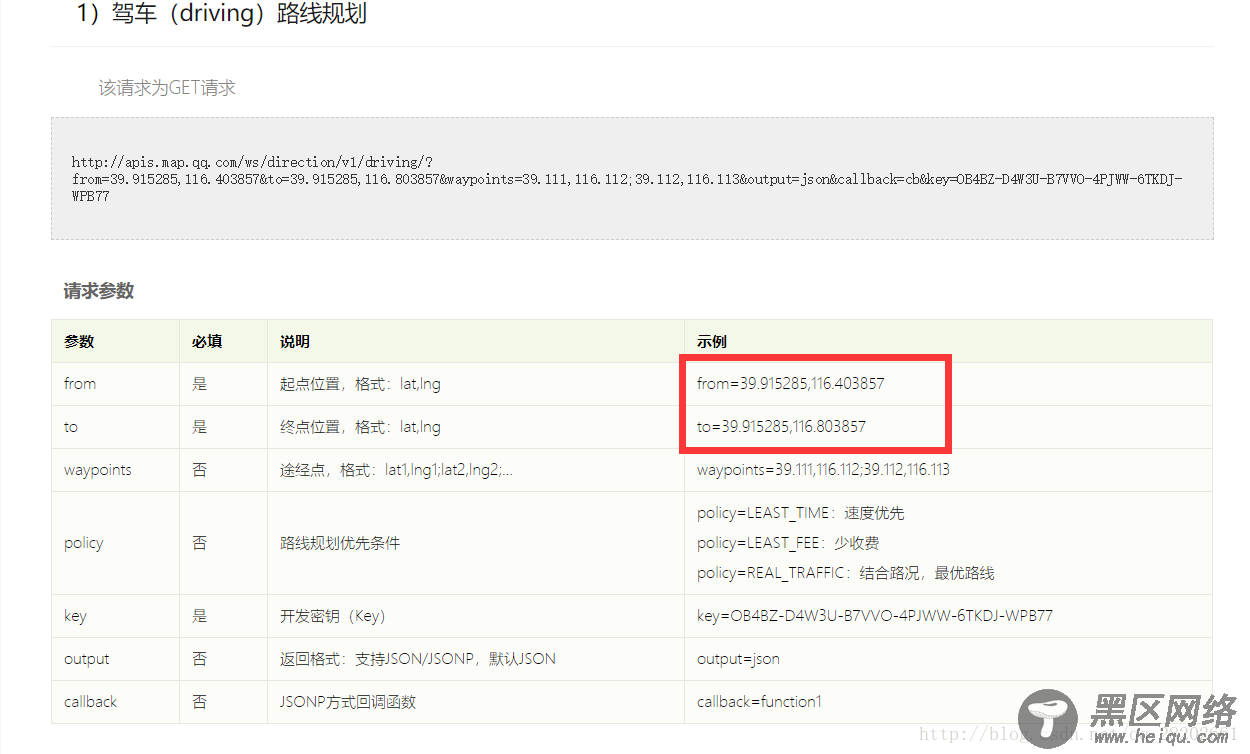Click the description '起点位置，格式：lat,lng'
This screenshot has height=754, width=1250.
coord(360,384)
